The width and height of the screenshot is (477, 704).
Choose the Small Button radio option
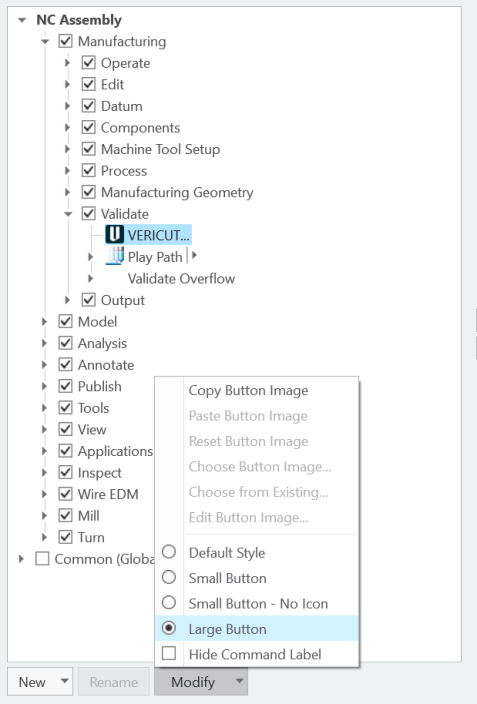(169, 577)
